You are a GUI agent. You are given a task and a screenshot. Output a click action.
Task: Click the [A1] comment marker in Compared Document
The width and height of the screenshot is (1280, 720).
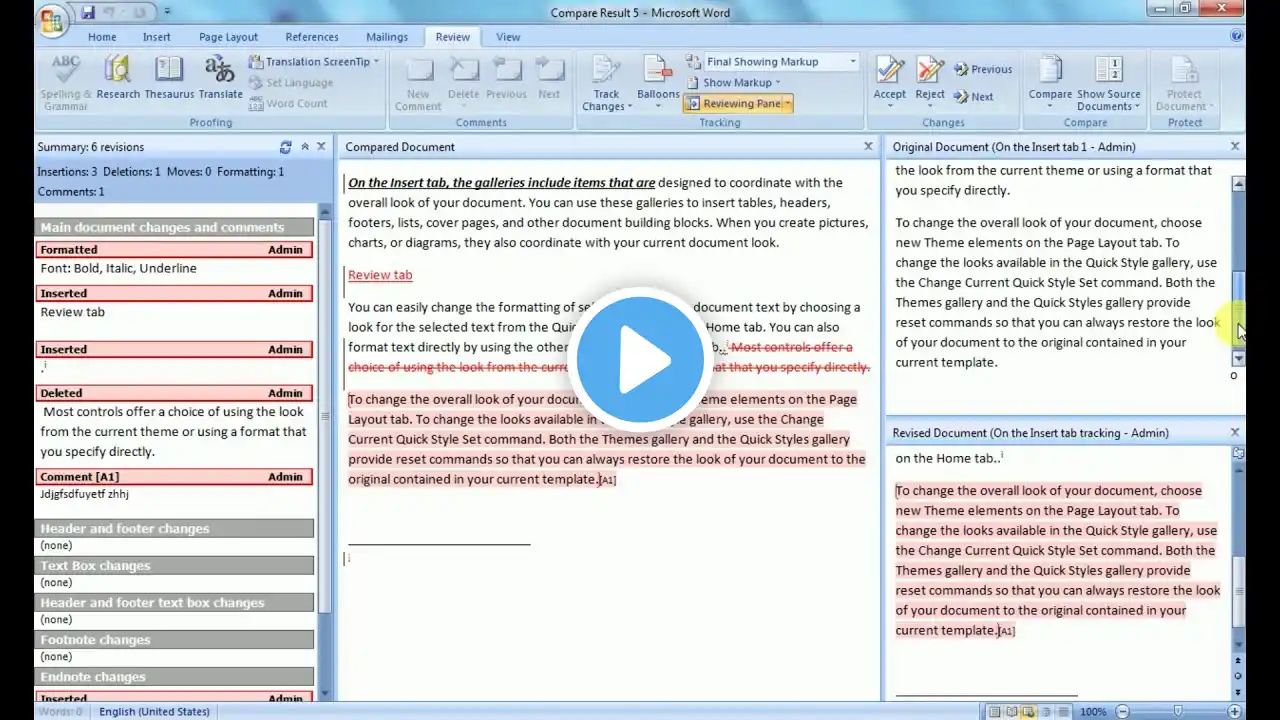(607, 480)
